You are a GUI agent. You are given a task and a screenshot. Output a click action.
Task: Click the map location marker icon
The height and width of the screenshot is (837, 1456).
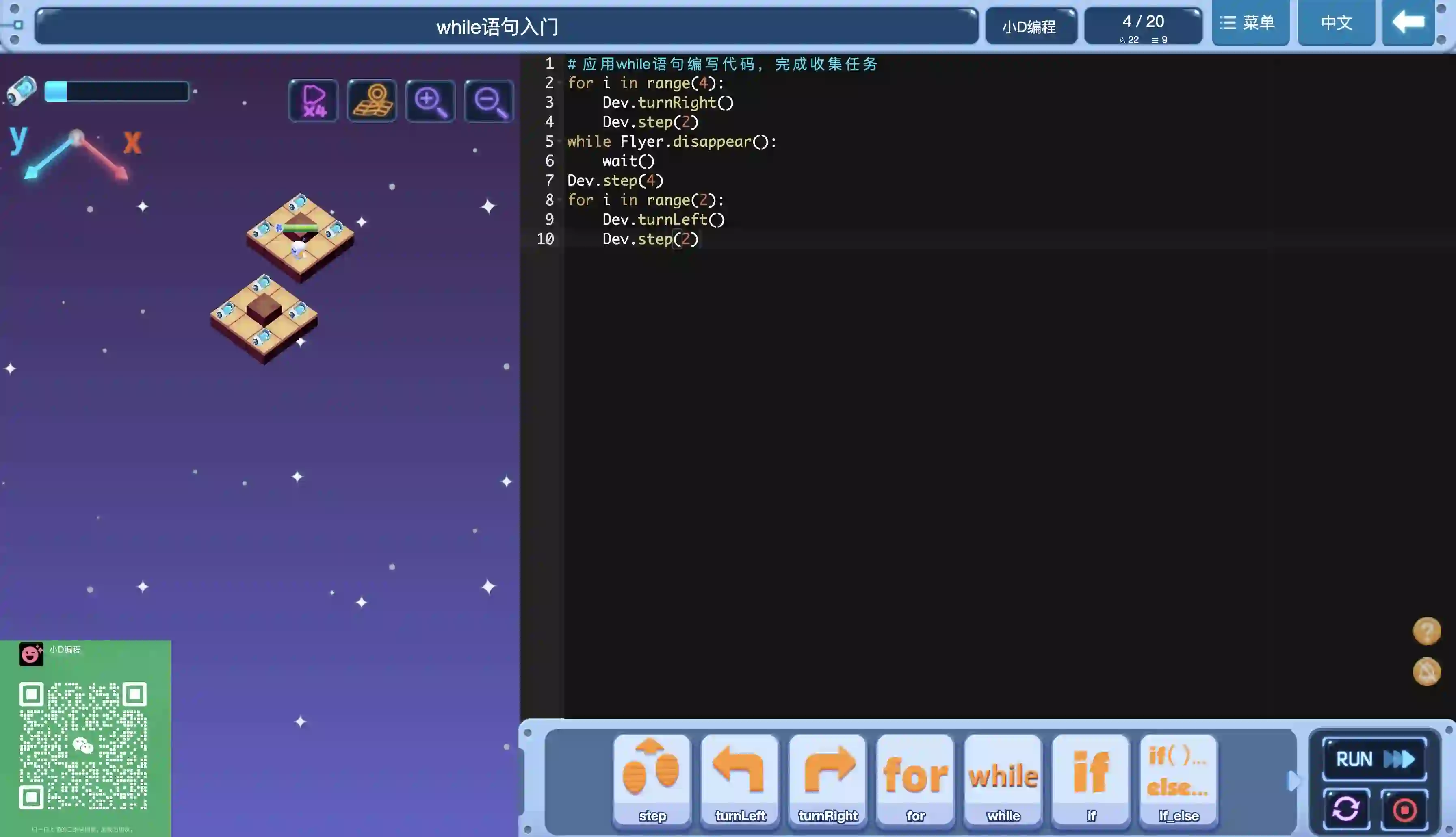372,101
